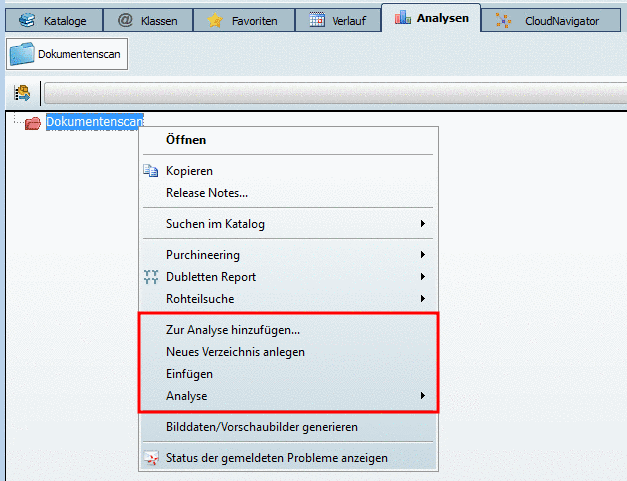Screen dimensions: 627x481
Task: Choose Kopieren in the context menu
Action: (288, 171)
